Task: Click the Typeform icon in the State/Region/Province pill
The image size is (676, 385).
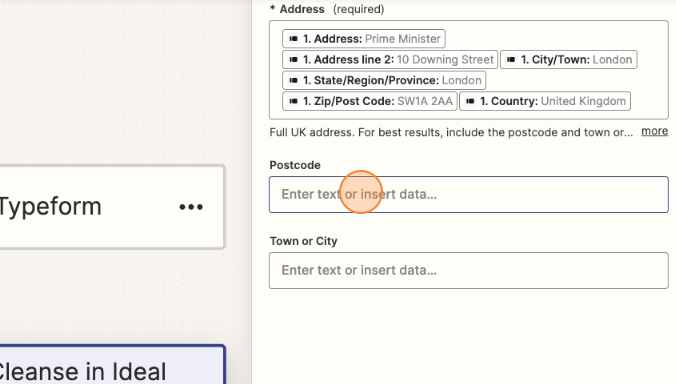Action: tap(293, 80)
